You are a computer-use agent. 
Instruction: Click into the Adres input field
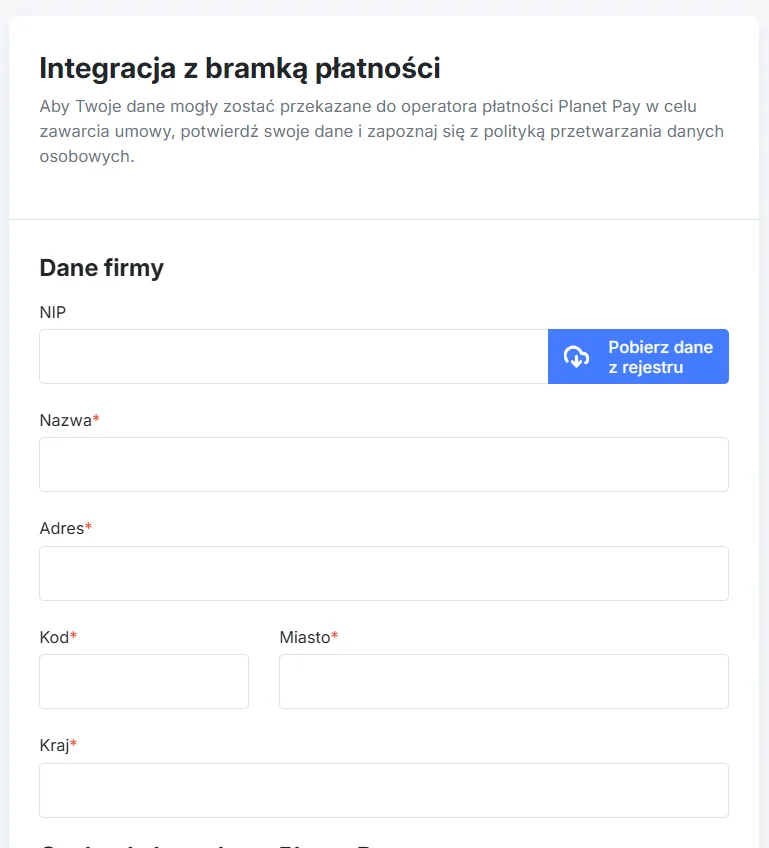point(384,572)
